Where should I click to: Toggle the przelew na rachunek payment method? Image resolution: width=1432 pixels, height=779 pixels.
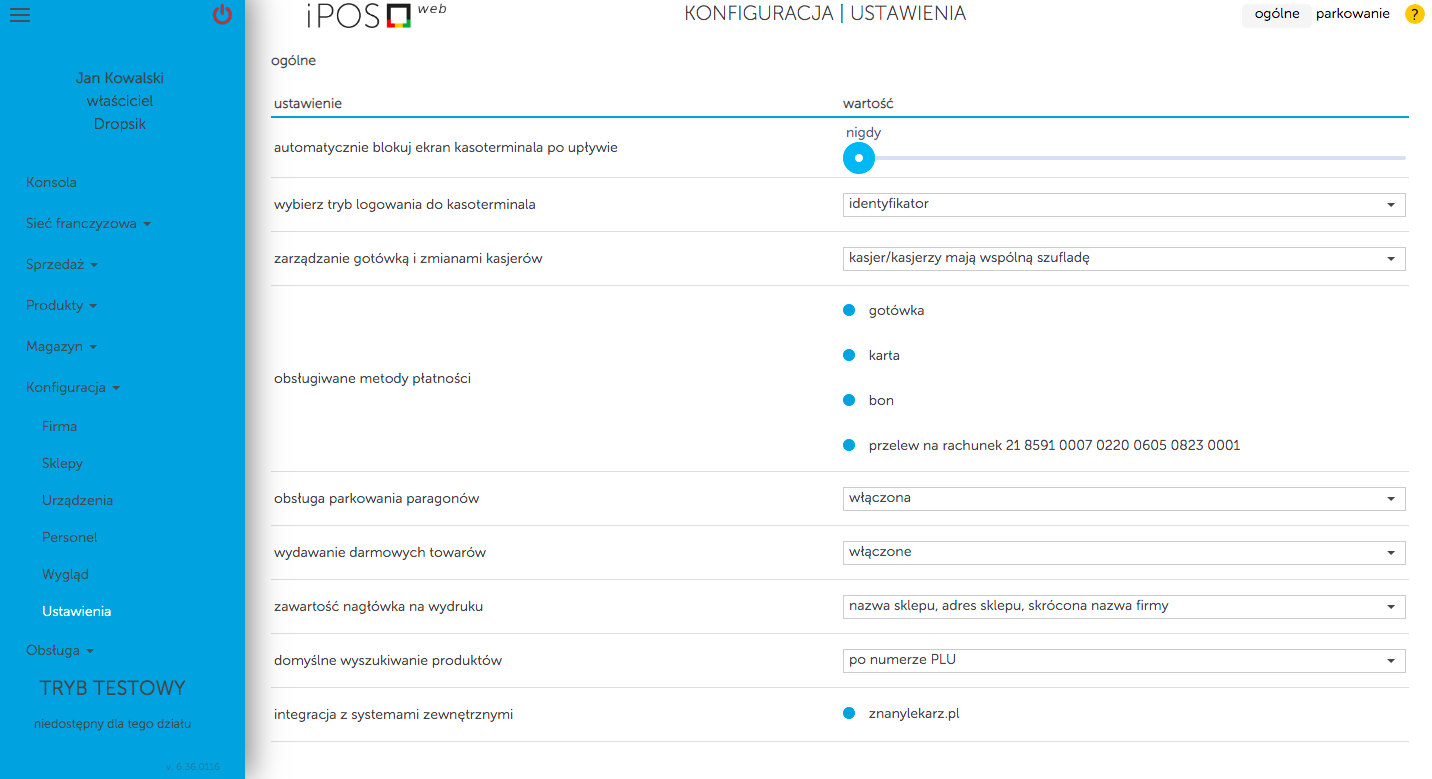[849, 445]
